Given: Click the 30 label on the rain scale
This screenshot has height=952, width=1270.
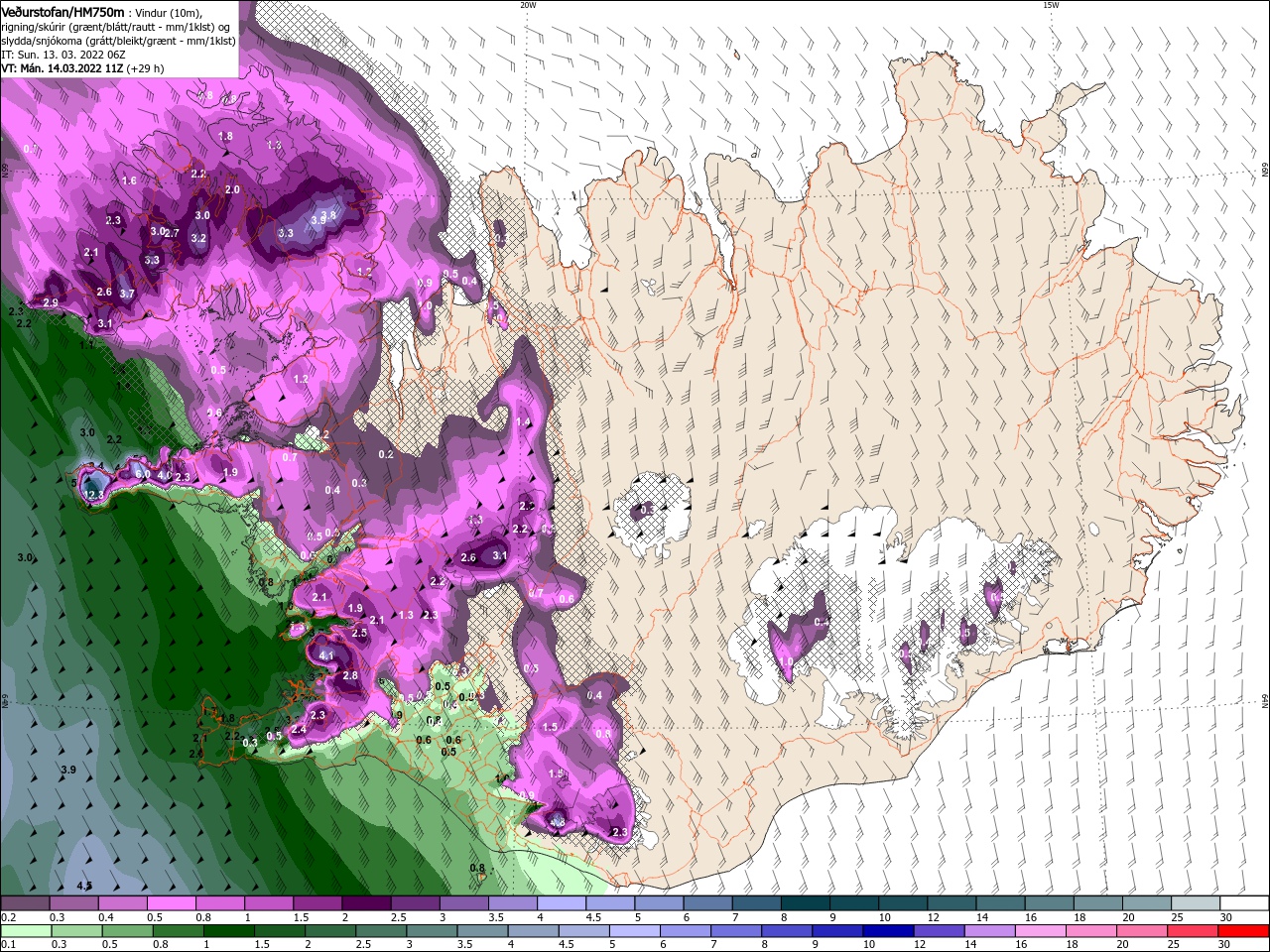Looking at the screenshot, I should click(x=1226, y=945).
